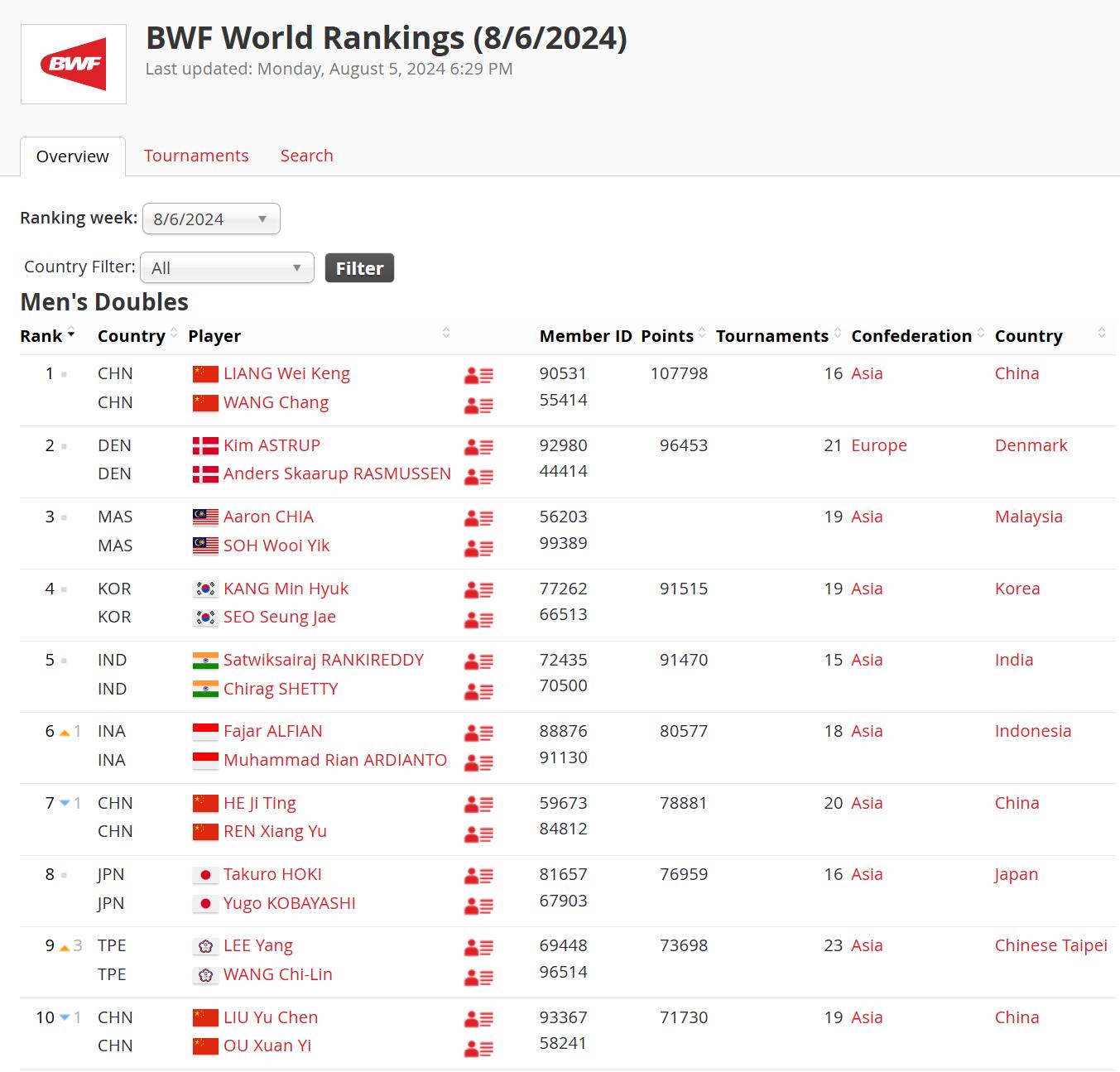This screenshot has width=1120, height=1072.
Task: Open profile icon for Satwiksairaj RANKIREDDY
Action: [x=478, y=662]
